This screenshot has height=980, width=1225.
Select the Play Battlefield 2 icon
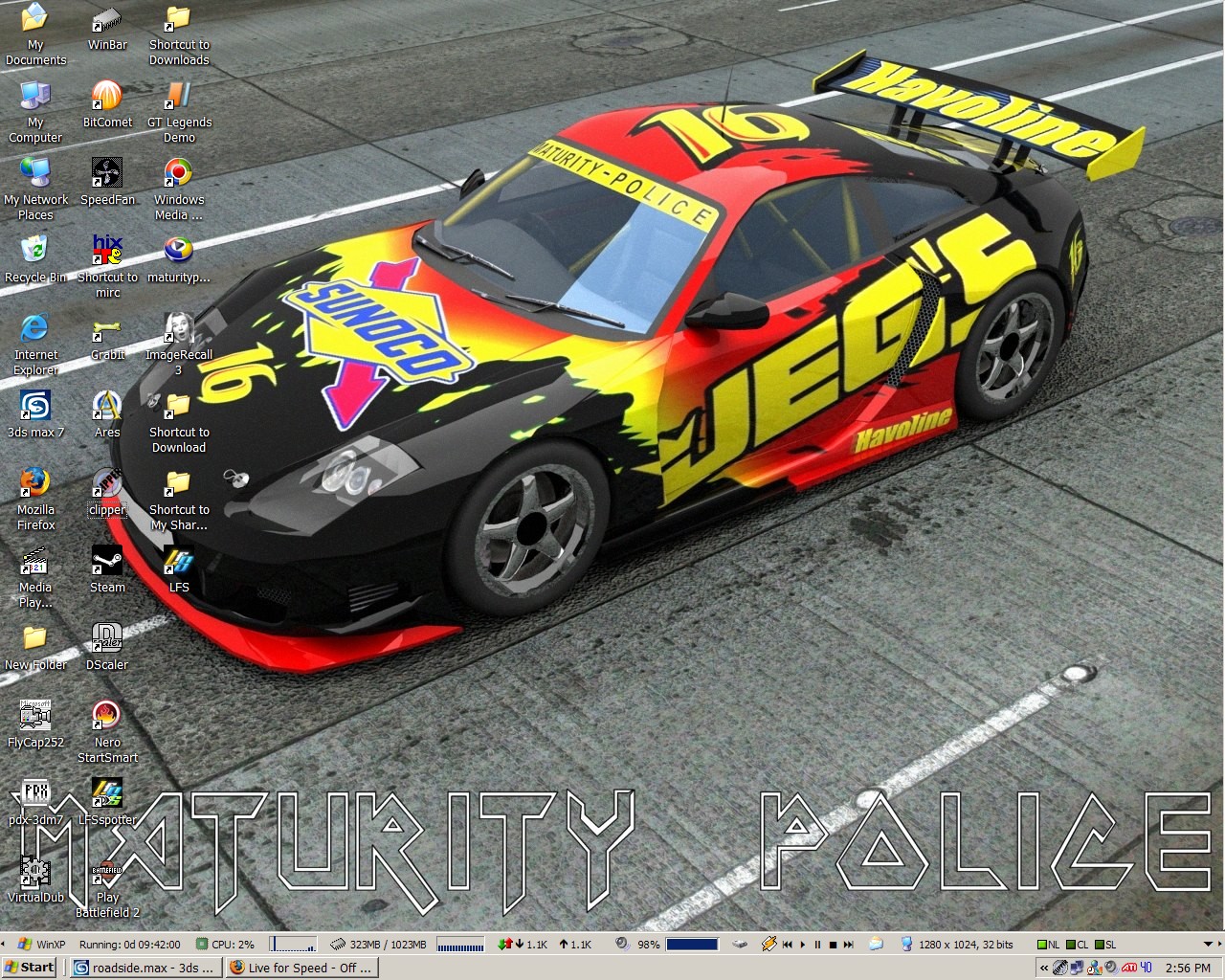pos(107,887)
